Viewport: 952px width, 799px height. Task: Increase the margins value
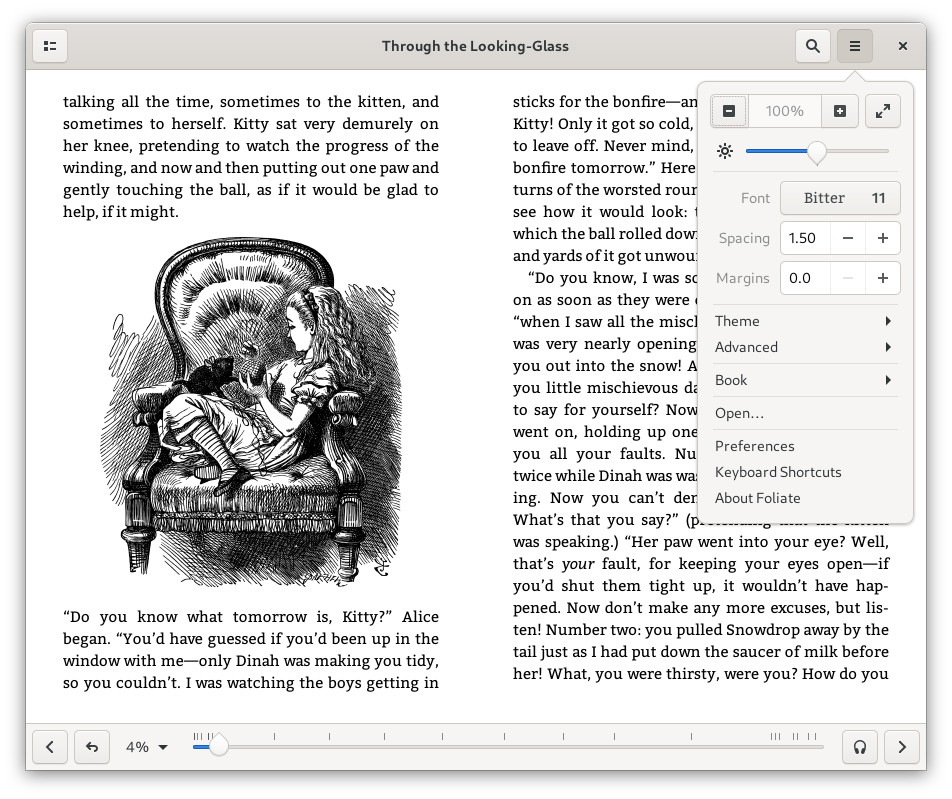coord(883,278)
